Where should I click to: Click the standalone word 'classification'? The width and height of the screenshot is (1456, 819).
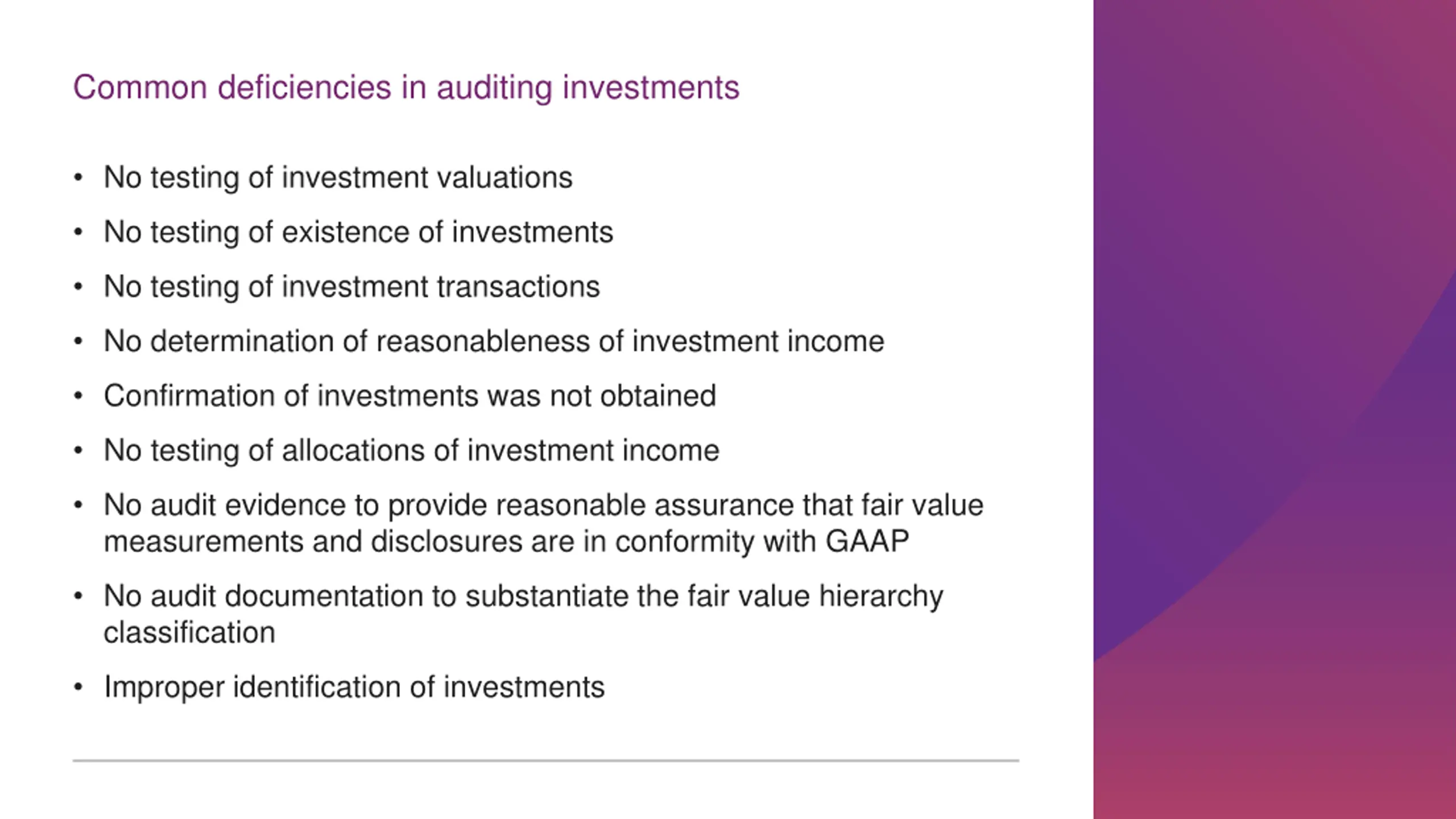(189, 632)
